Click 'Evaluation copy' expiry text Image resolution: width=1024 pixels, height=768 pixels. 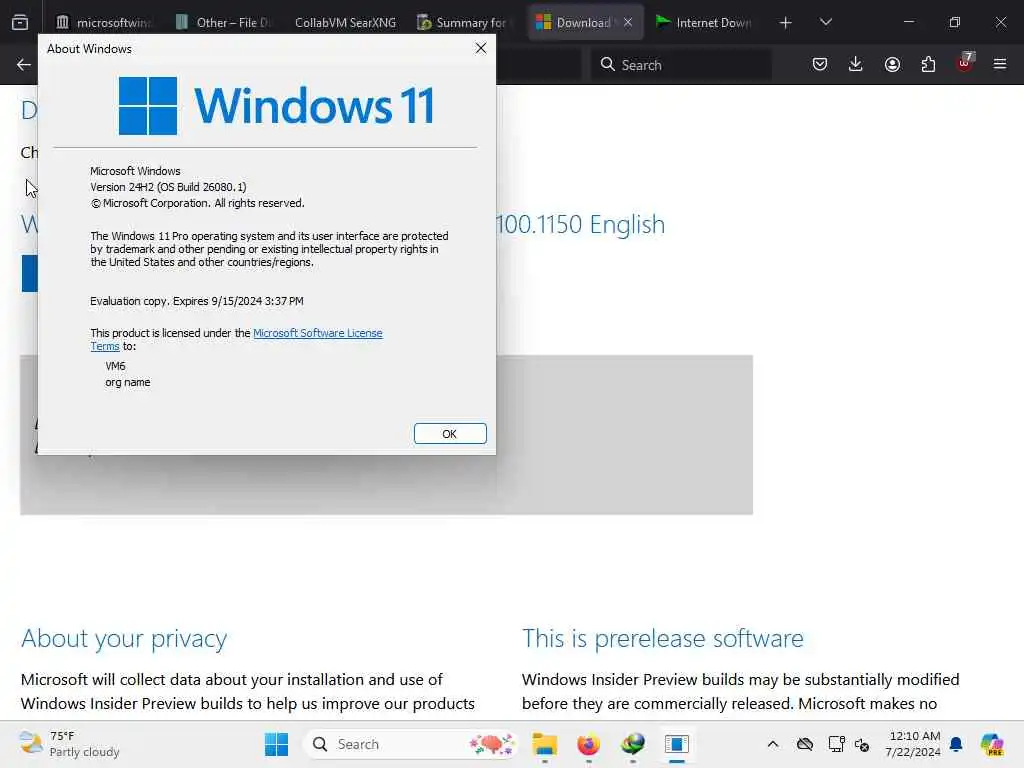(197, 301)
